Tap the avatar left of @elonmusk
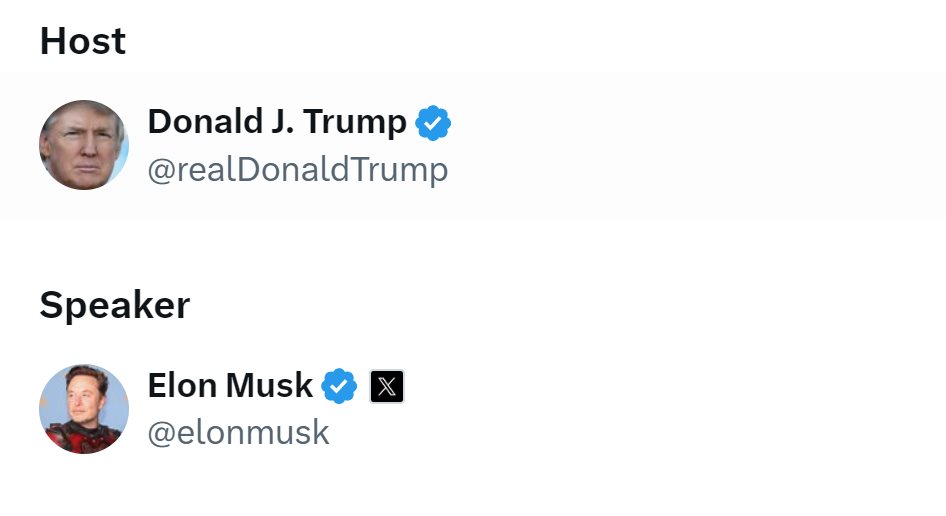This screenshot has width=946, height=516. 84,409
